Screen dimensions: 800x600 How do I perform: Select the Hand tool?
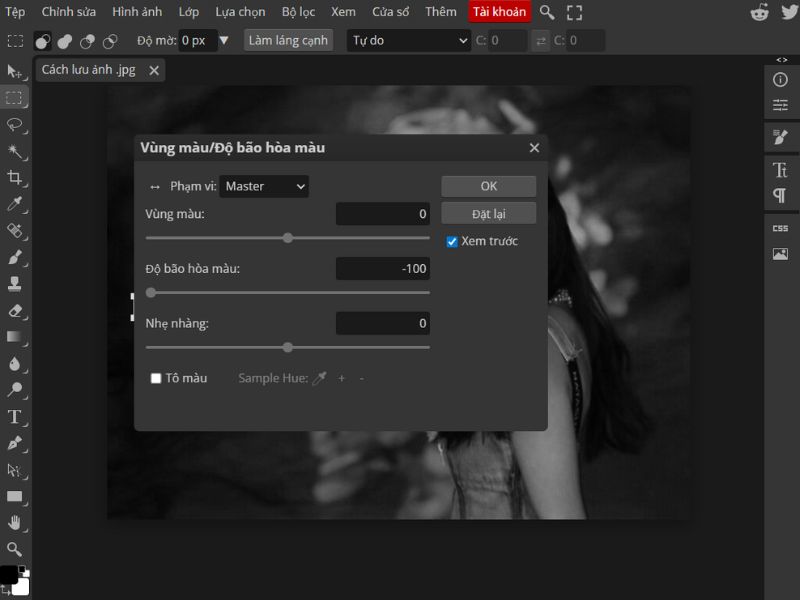(x=14, y=523)
